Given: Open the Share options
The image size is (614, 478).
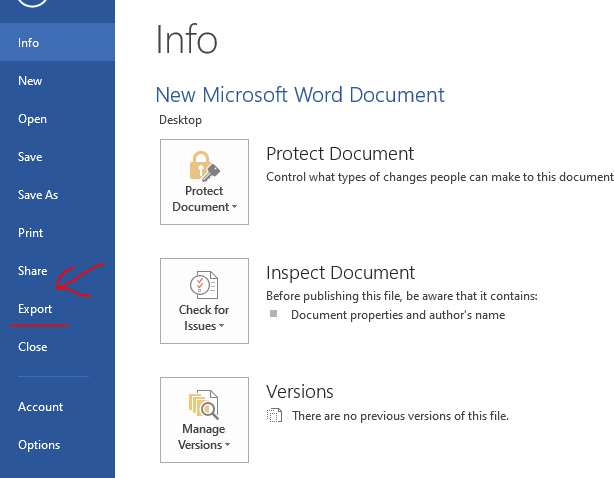Looking at the screenshot, I should (x=57, y=271).
